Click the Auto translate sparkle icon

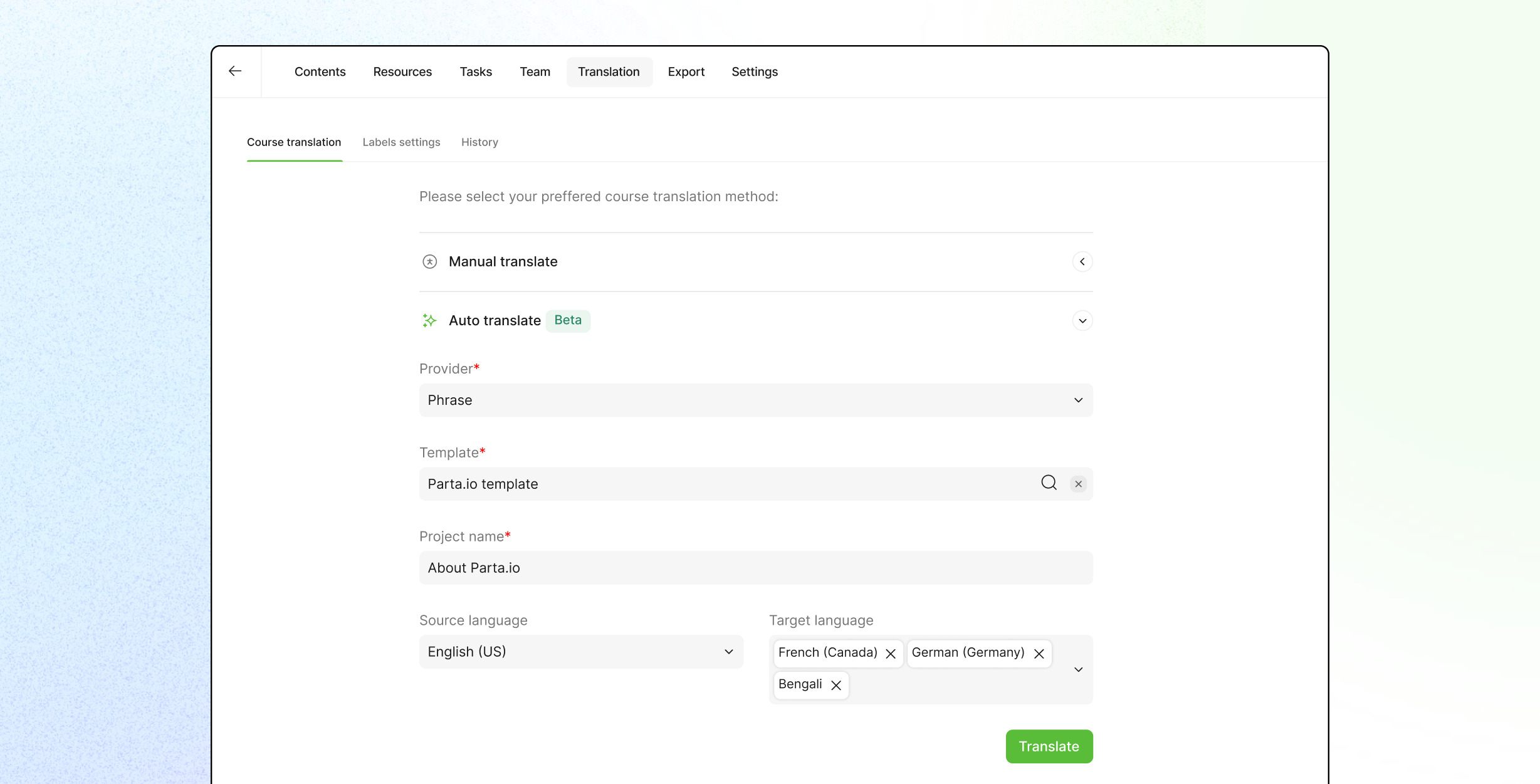pyautogui.click(x=429, y=320)
